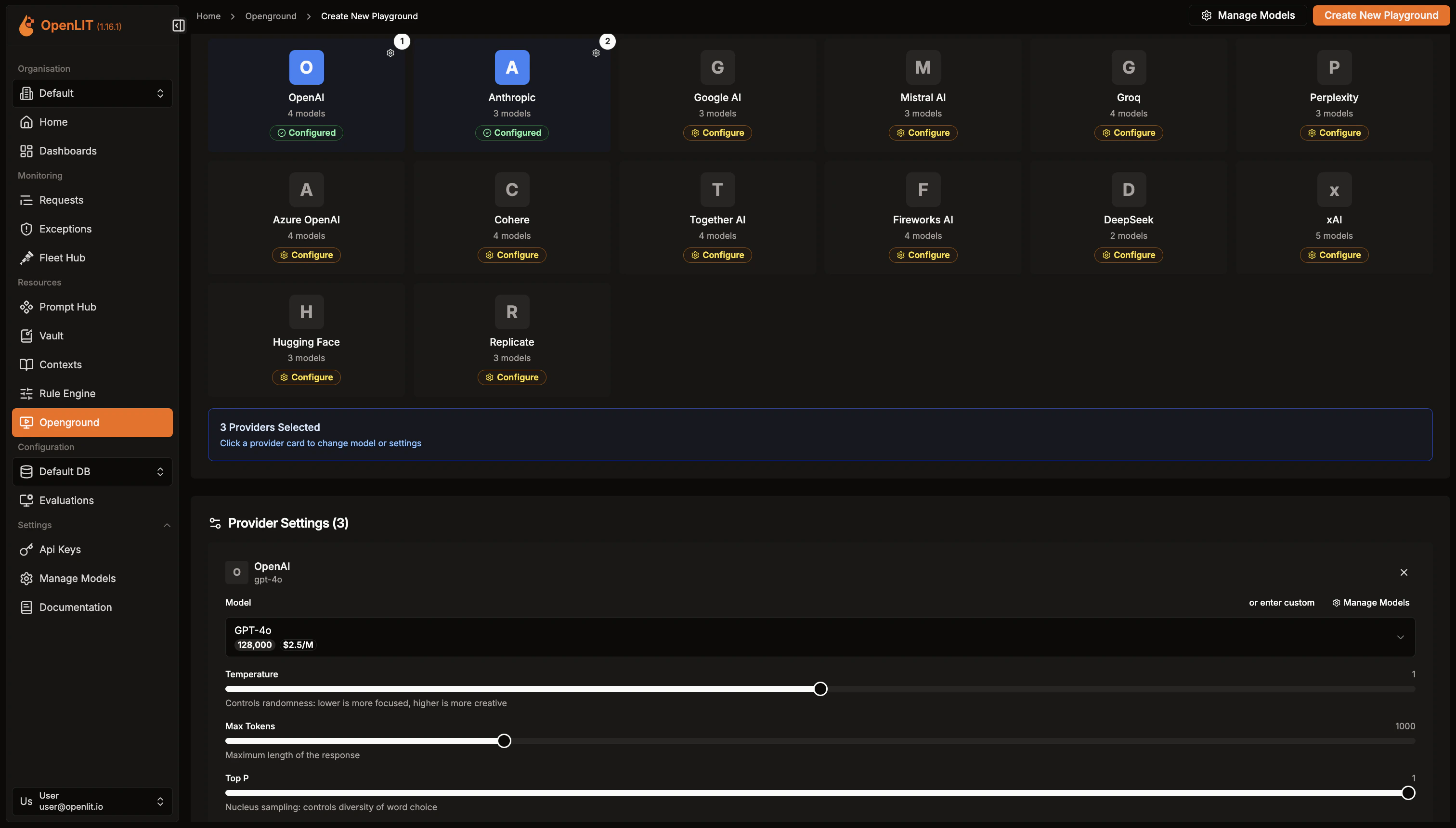
Task: Collapse the Settings section in the sidebar
Action: point(167,525)
